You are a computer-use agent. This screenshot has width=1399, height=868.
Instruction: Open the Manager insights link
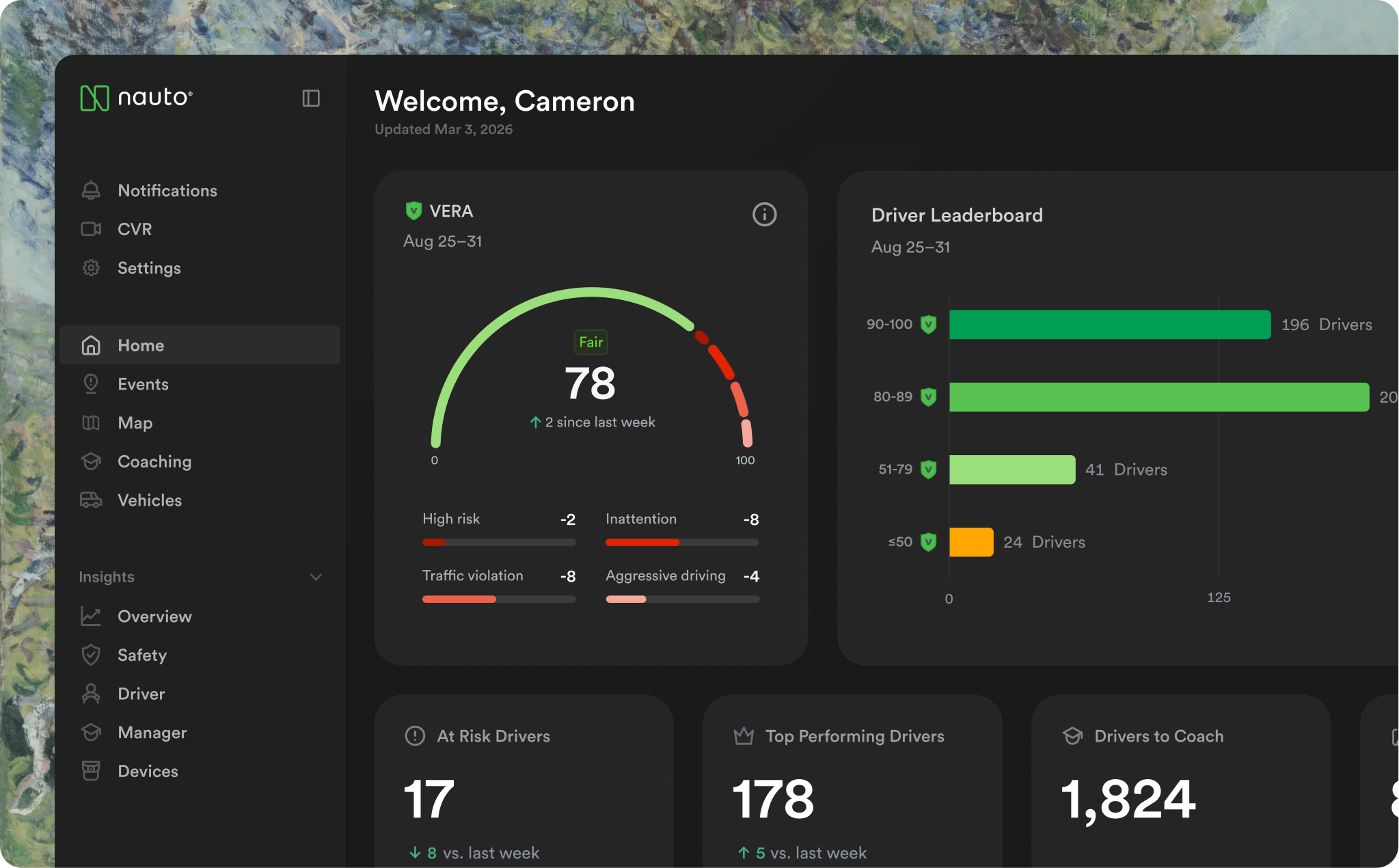(x=152, y=733)
